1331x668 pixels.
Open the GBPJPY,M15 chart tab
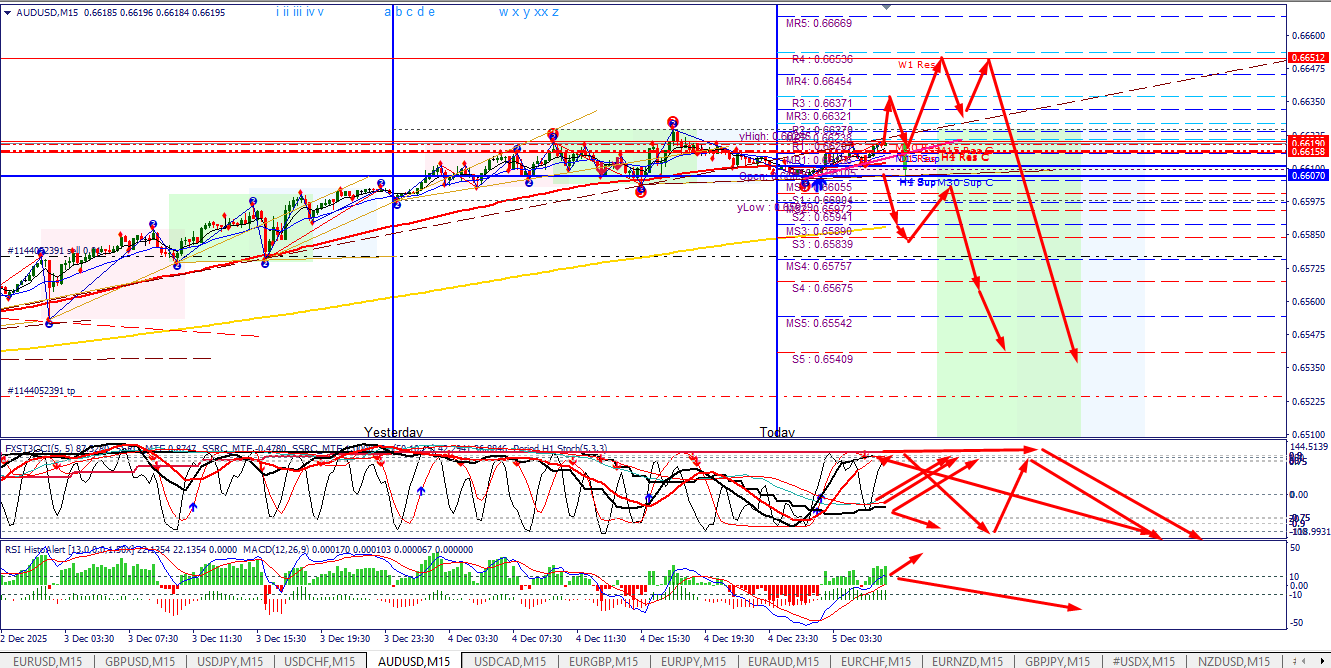pyautogui.click(x=1058, y=661)
